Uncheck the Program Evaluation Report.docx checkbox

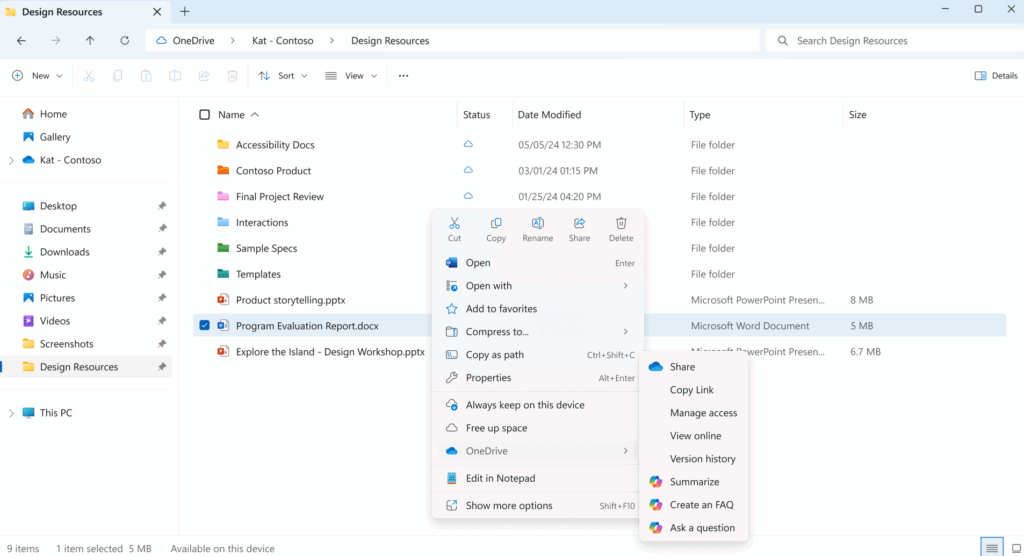[205, 326]
